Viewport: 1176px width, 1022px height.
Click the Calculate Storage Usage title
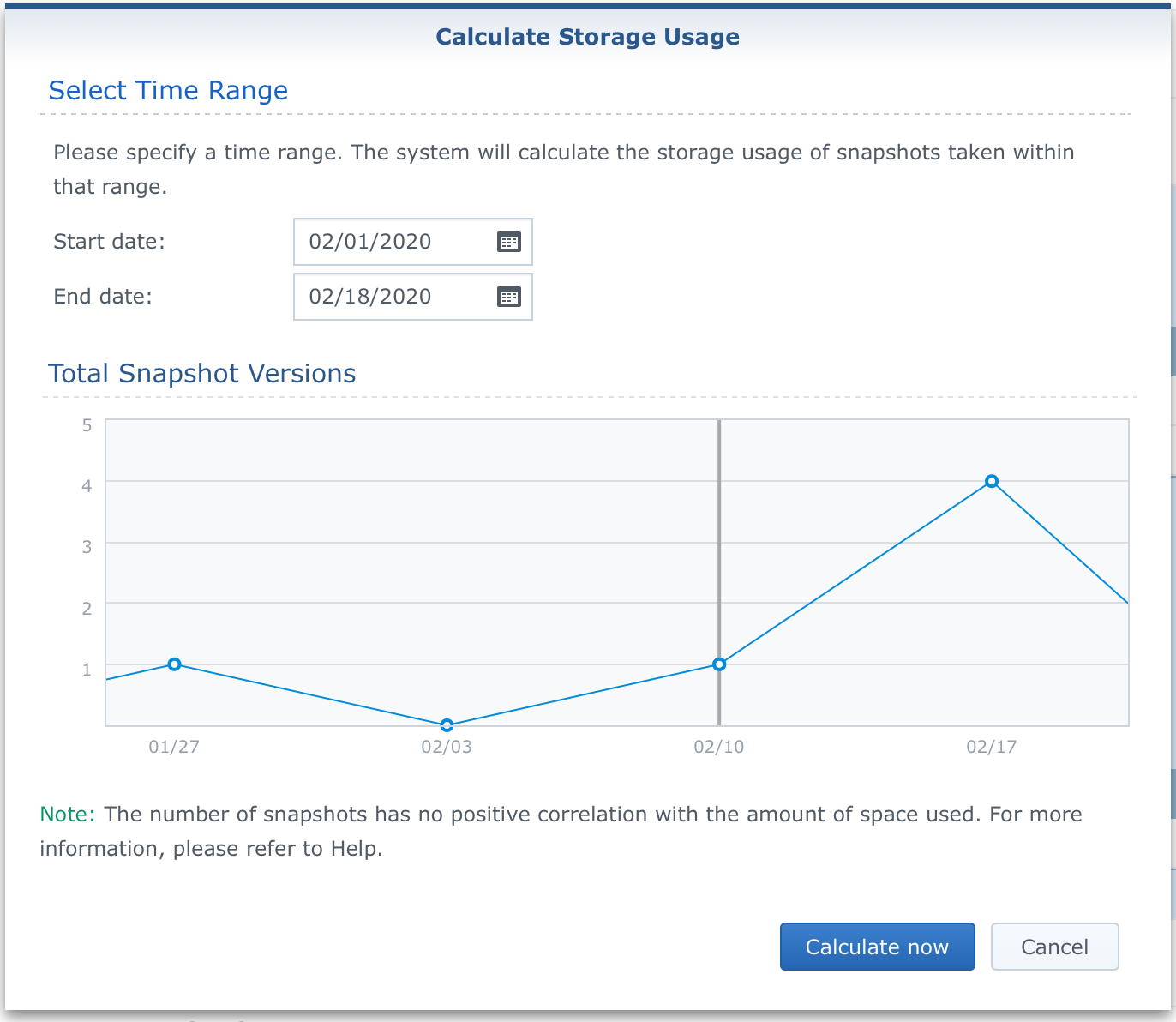coord(588,37)
